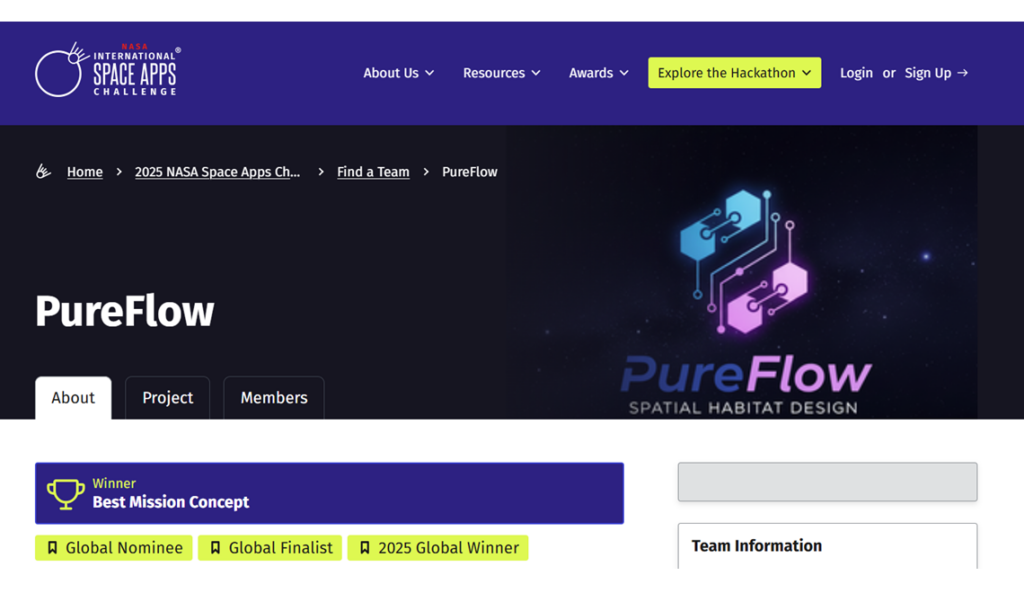Click the NASA Space Apps Challenge logo
This screenshot has width=1024, height=593.
click(x=107, y=71)
